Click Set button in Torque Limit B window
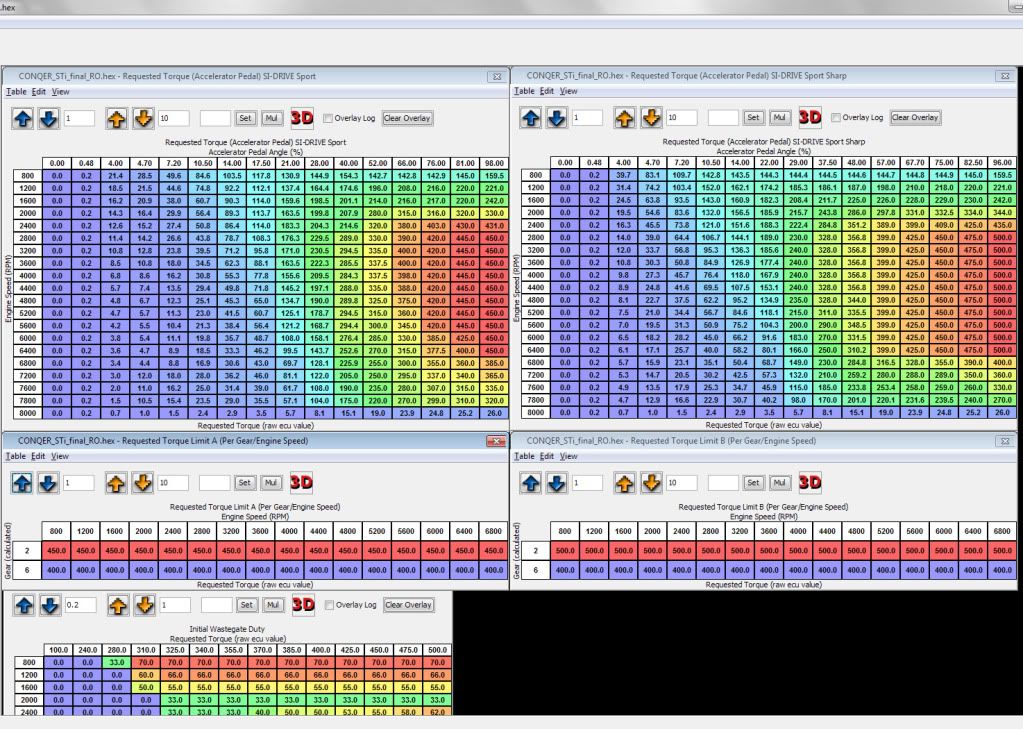Screen dimensions: 1023x729 (x=754, y=482)
